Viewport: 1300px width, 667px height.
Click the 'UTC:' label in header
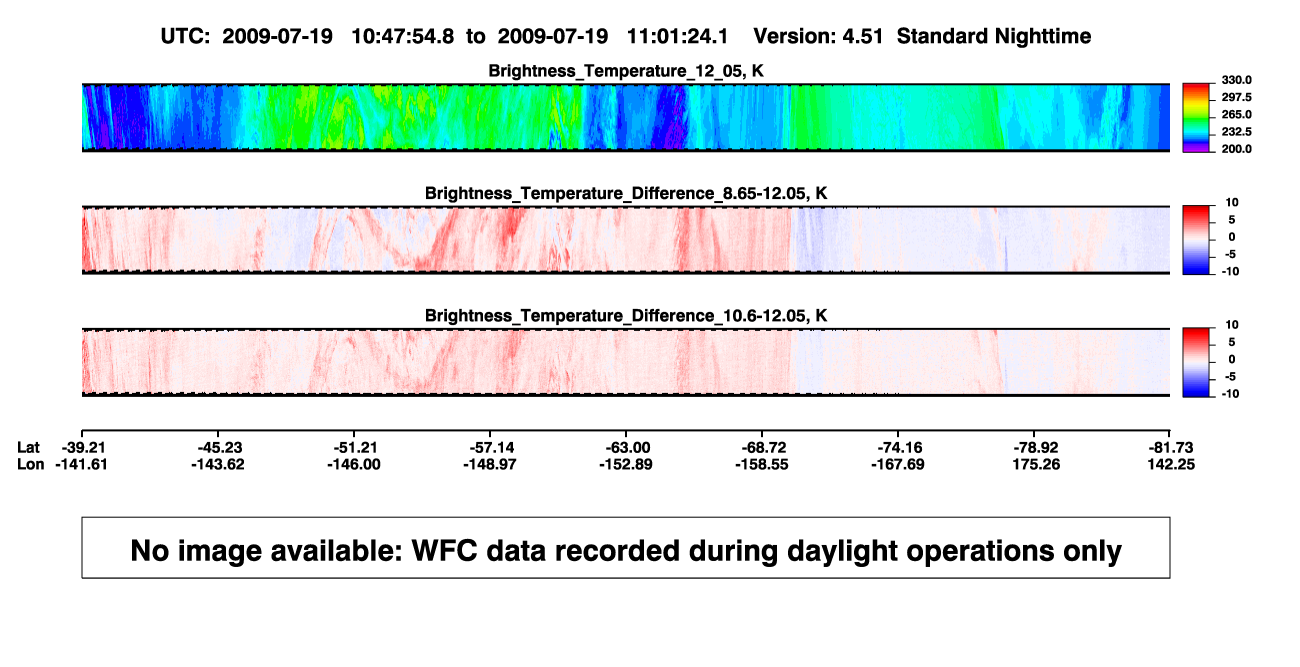pyautogui.click(x=185, y=36)
